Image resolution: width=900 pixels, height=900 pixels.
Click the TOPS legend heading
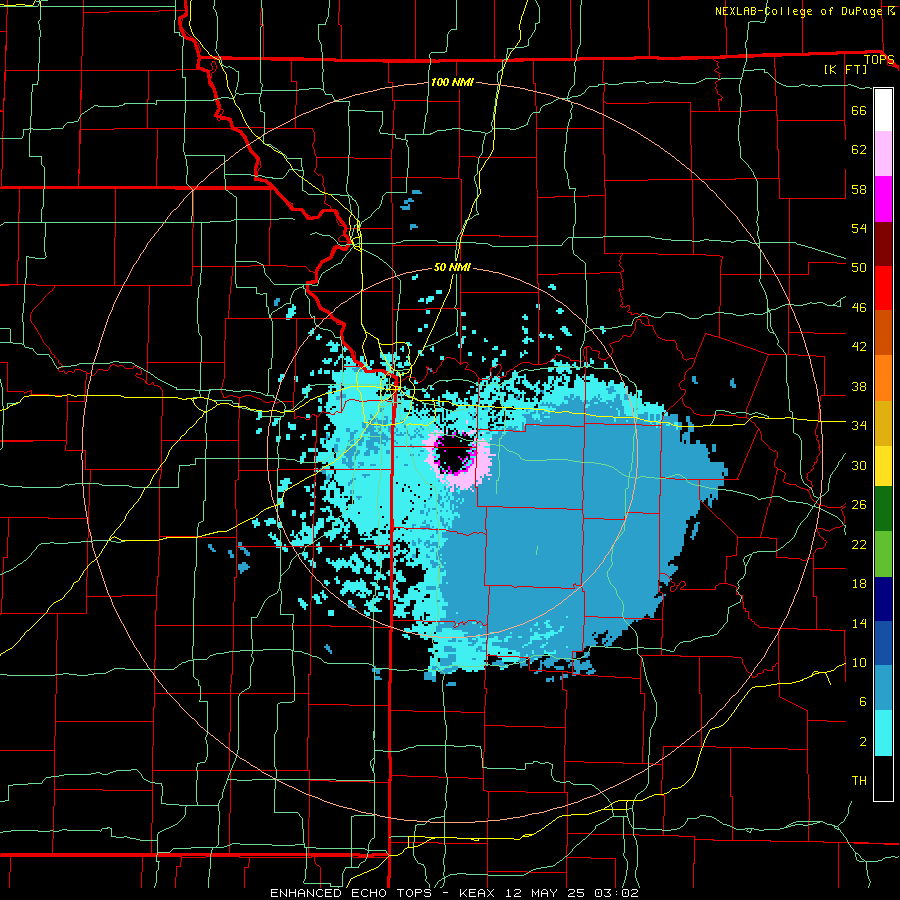[x=879, y=60]
